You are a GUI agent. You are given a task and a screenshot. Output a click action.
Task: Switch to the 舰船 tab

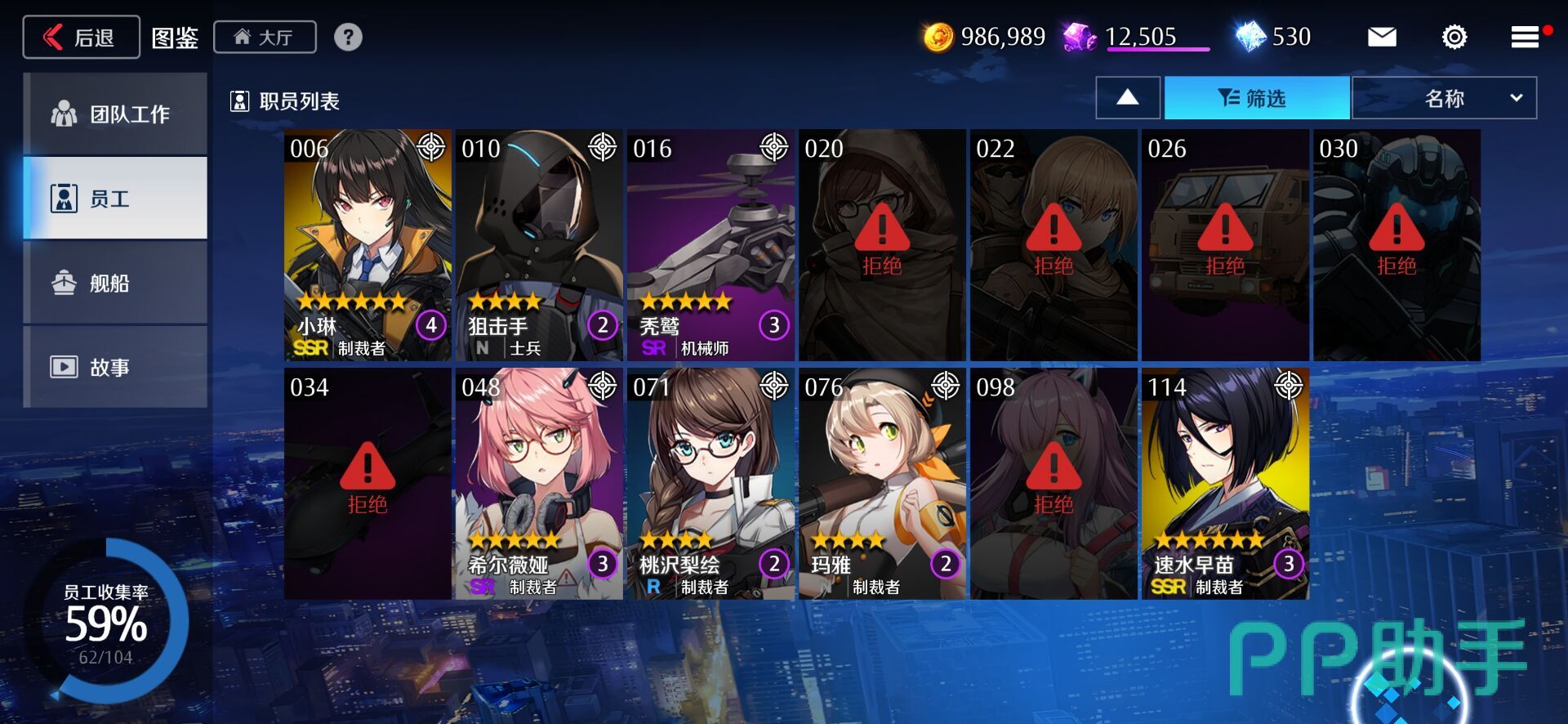115,283
